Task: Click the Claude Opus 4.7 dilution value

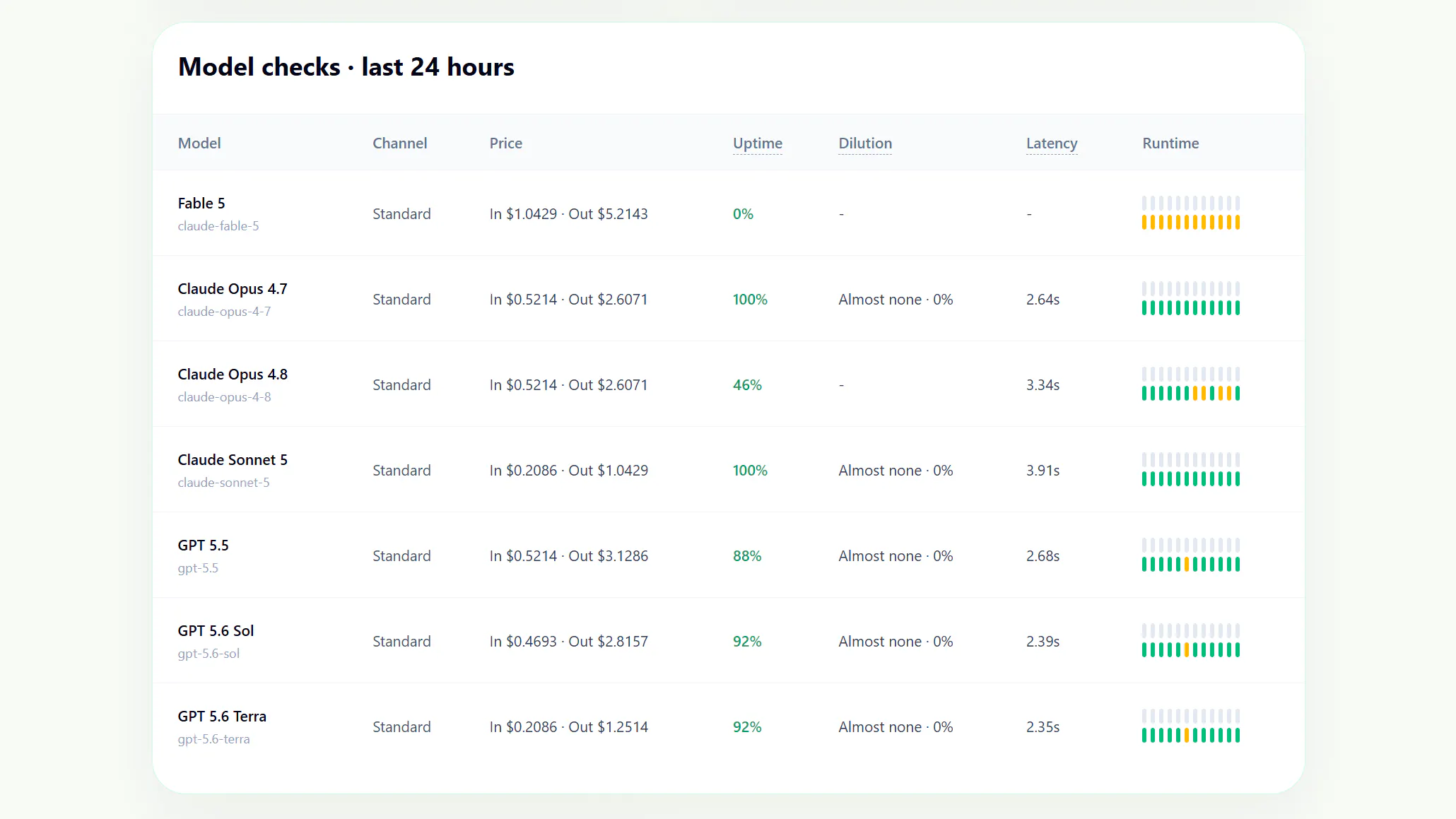Action: click(896, 300)
